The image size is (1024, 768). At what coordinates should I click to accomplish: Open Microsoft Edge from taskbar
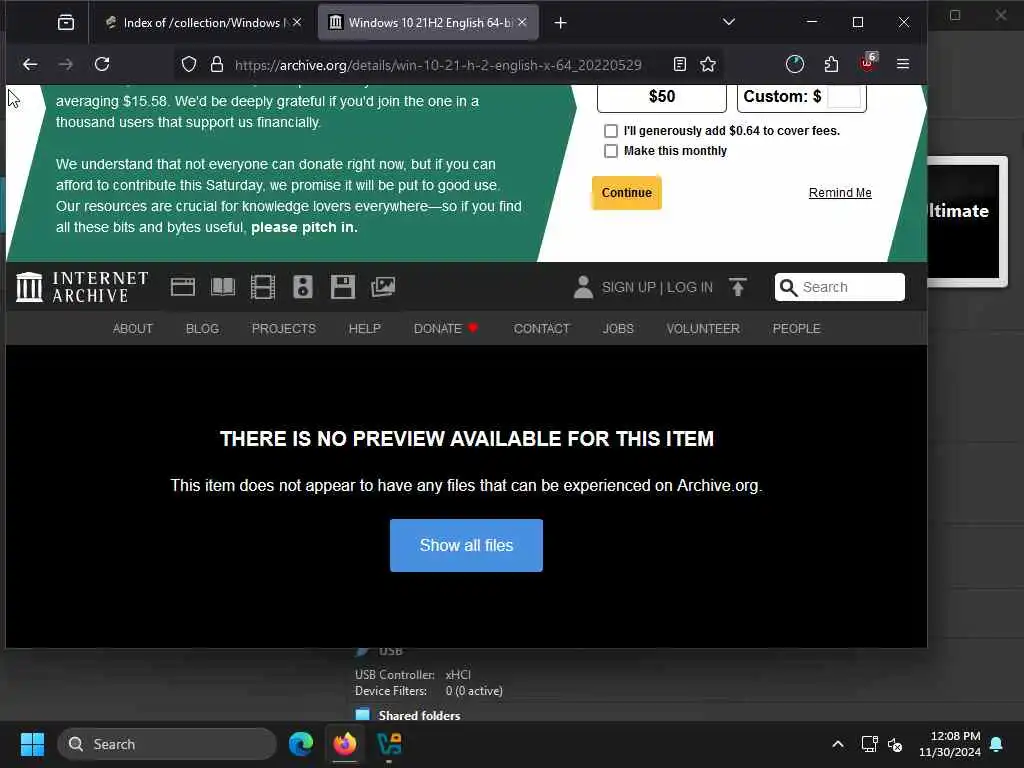point(301,744)
